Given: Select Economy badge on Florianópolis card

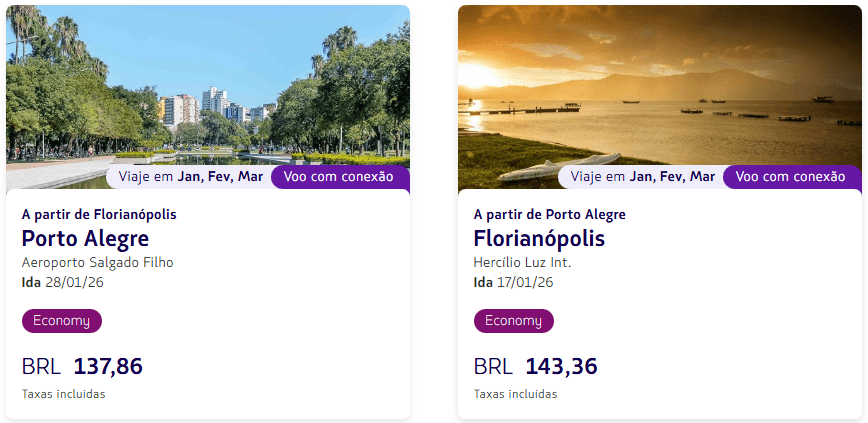Looking at the screenshot, I should [x=513, y=321].
